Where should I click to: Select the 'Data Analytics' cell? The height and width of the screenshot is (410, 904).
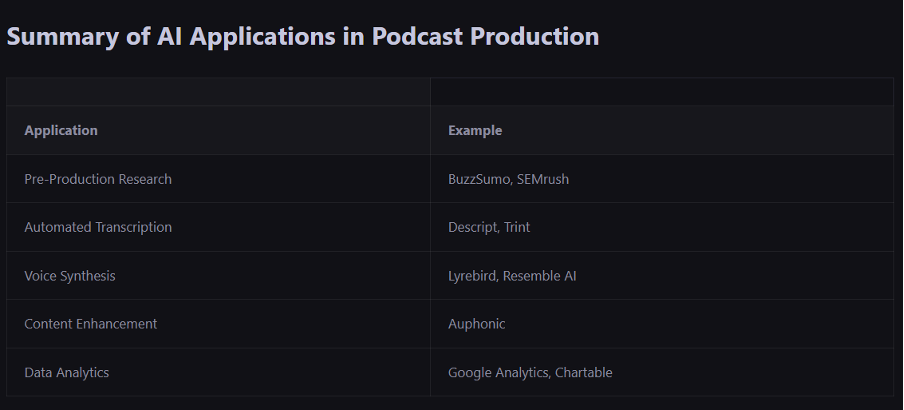(219, 373)
